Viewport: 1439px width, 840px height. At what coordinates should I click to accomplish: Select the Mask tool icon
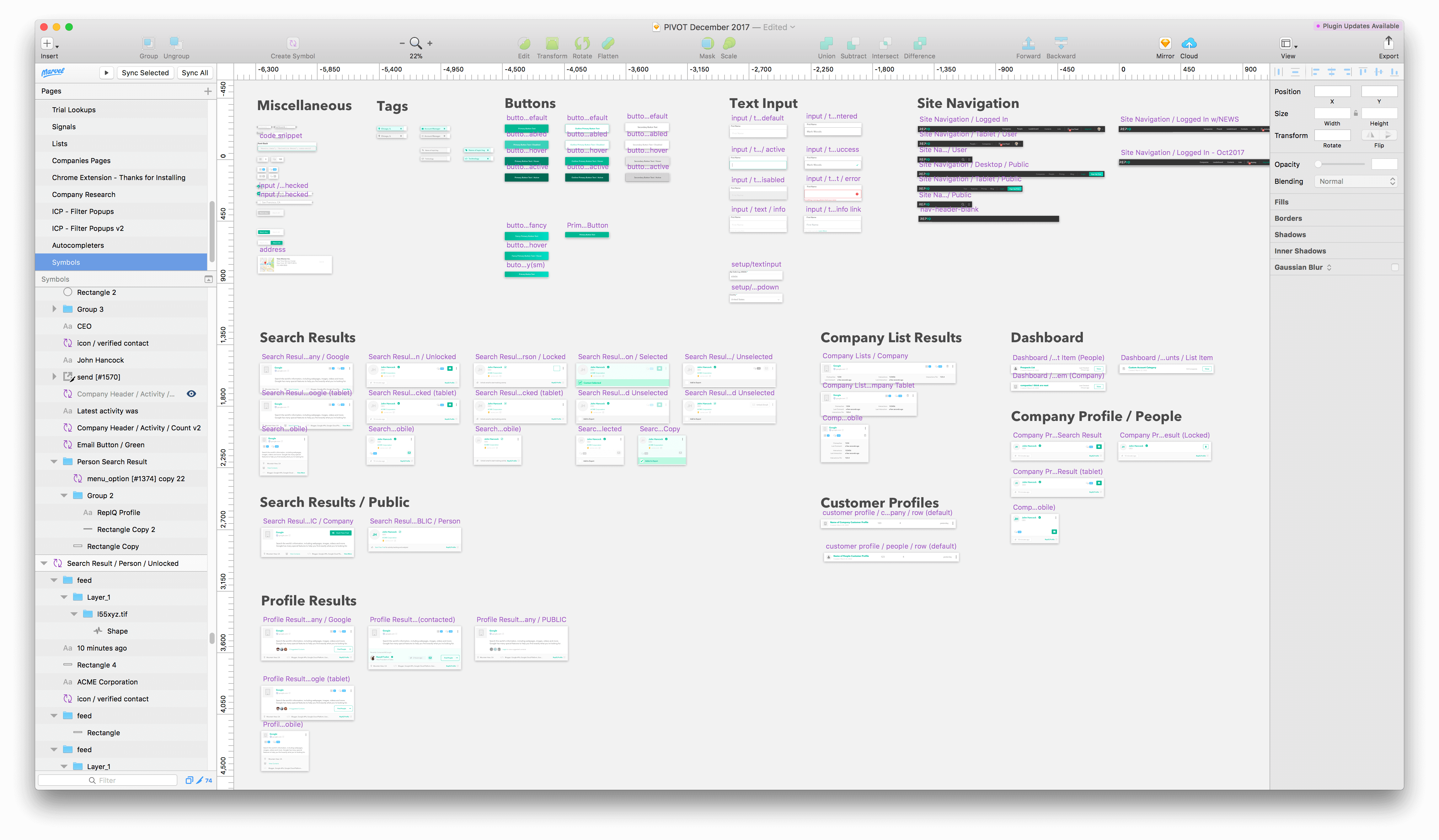(707, 43)
